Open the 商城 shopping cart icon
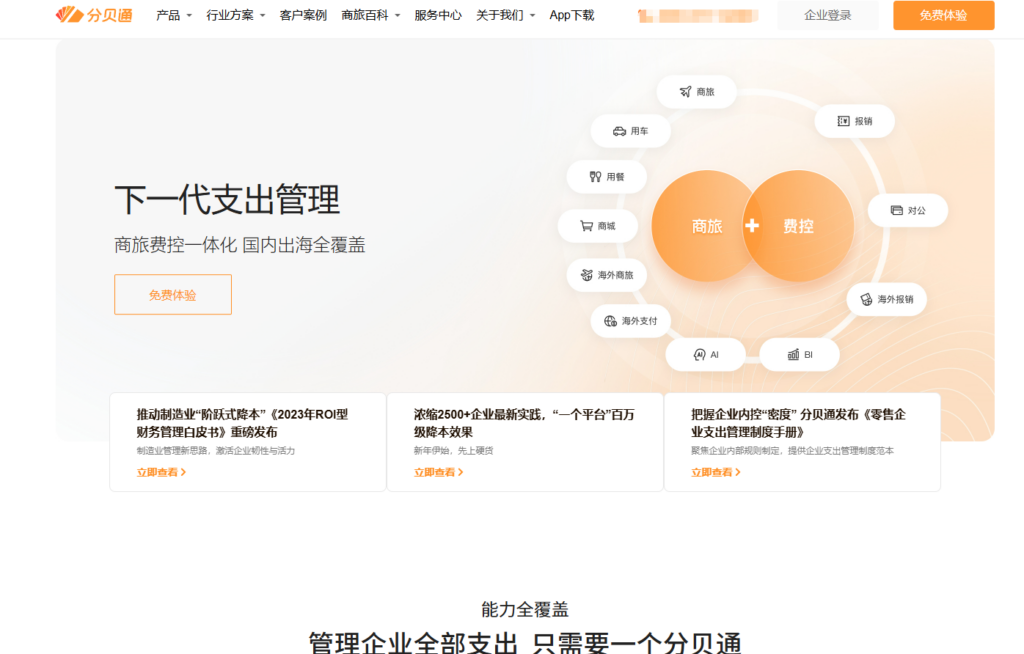The width and height of the screenshot is (1024, 654). pos(599,225)
